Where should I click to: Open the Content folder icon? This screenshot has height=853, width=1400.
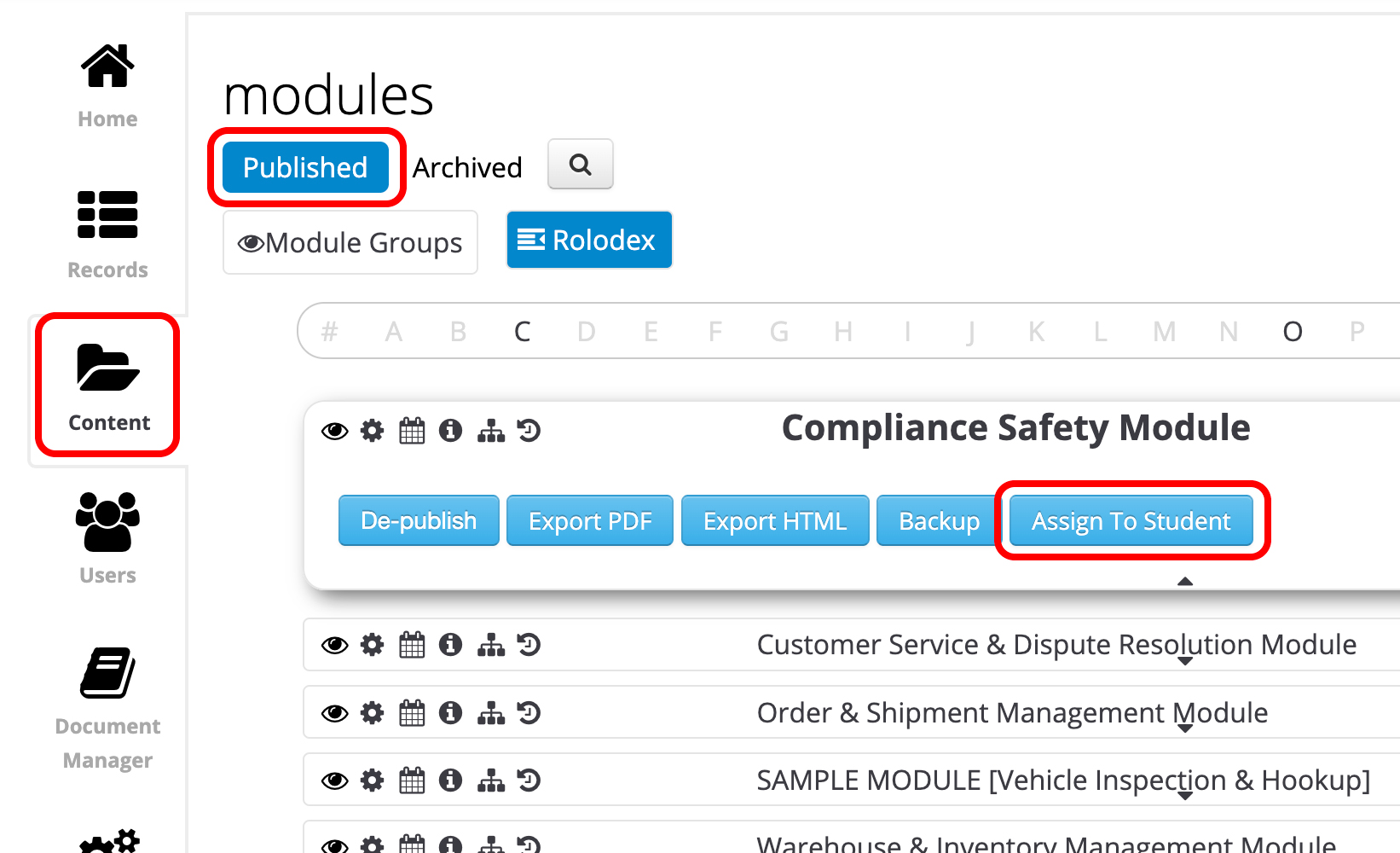click(x=107, y=368)
